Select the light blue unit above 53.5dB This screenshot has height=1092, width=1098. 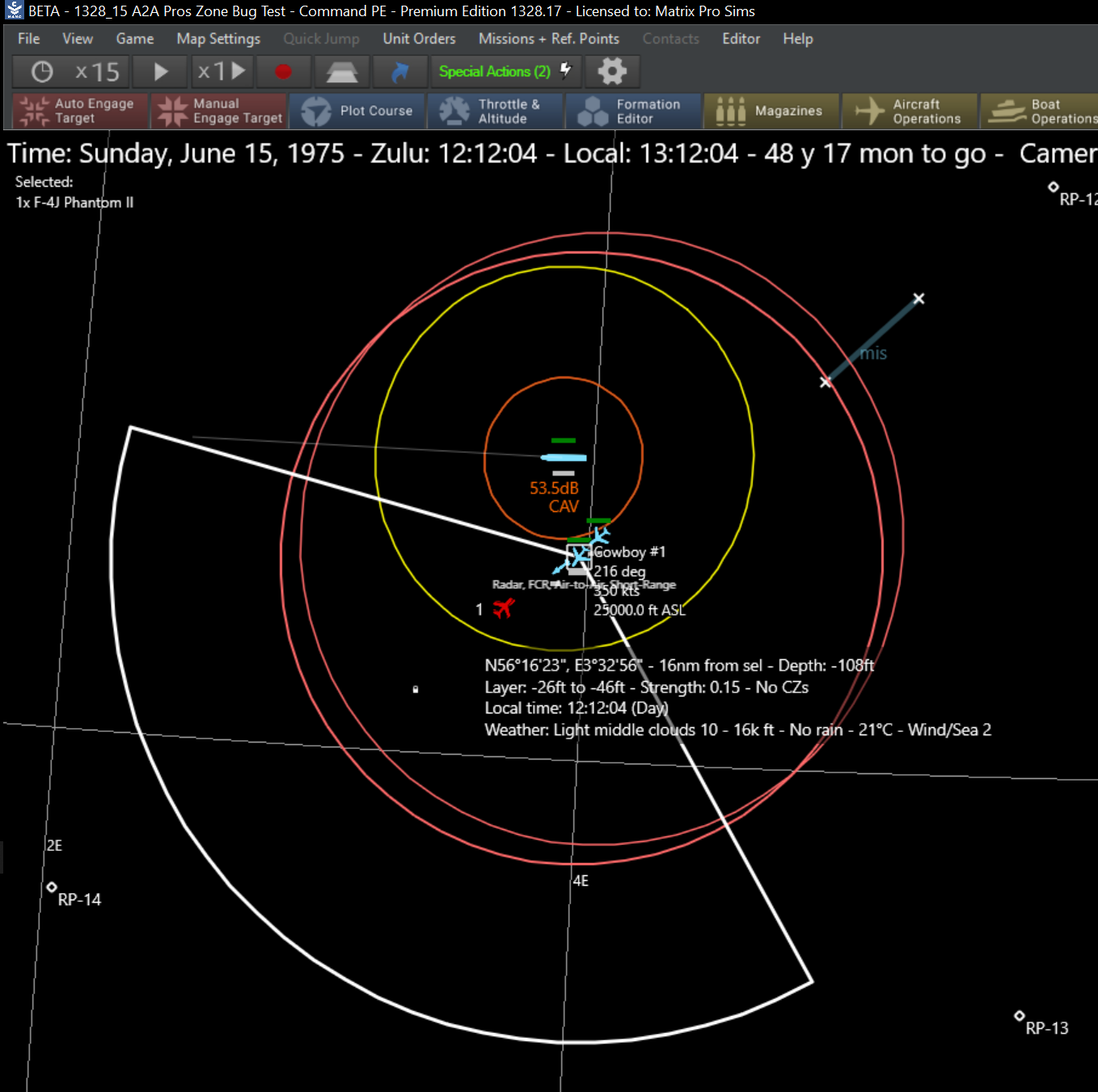(x=564, y=458)
